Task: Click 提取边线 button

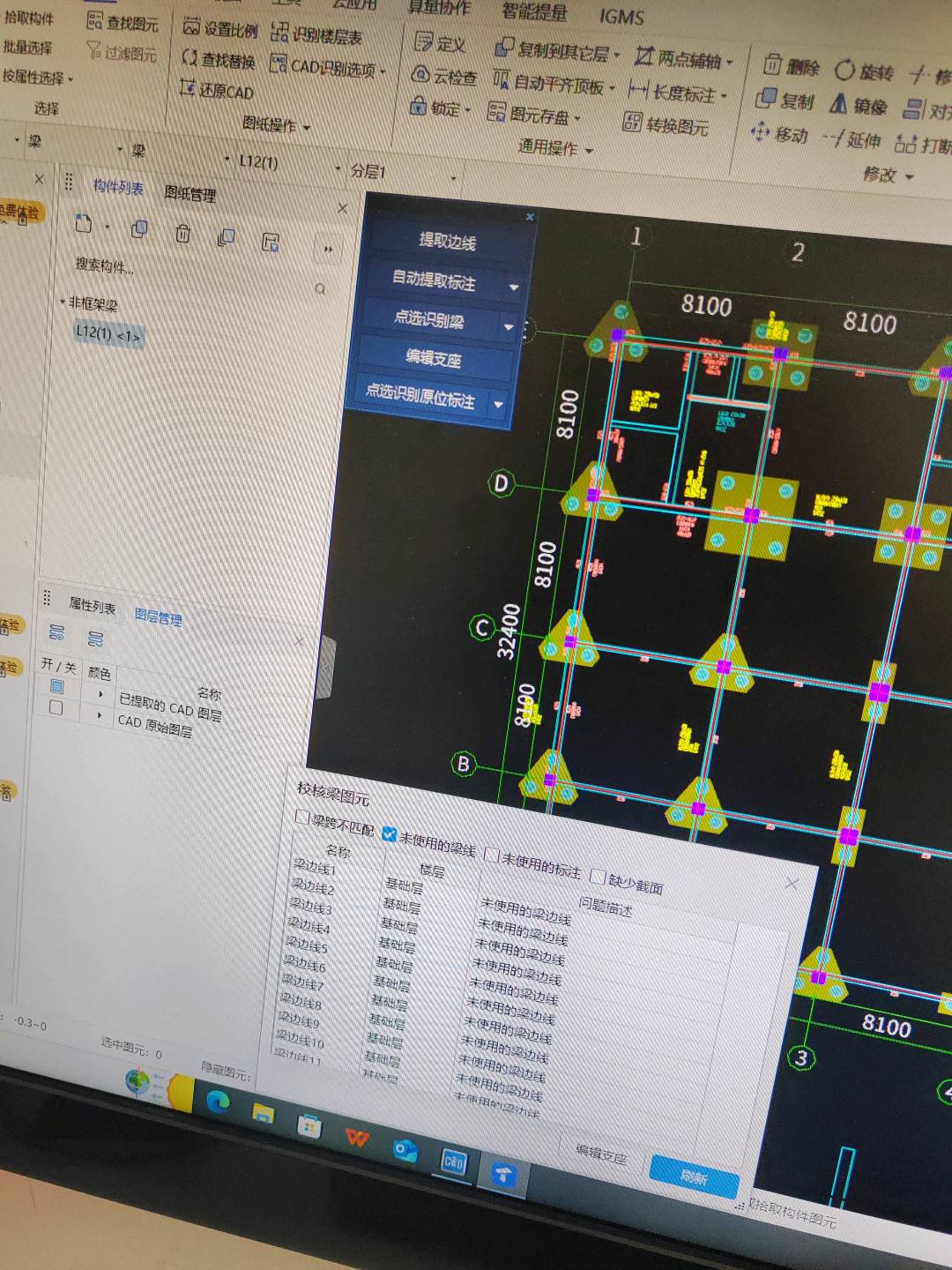Action: click(448, 240)
